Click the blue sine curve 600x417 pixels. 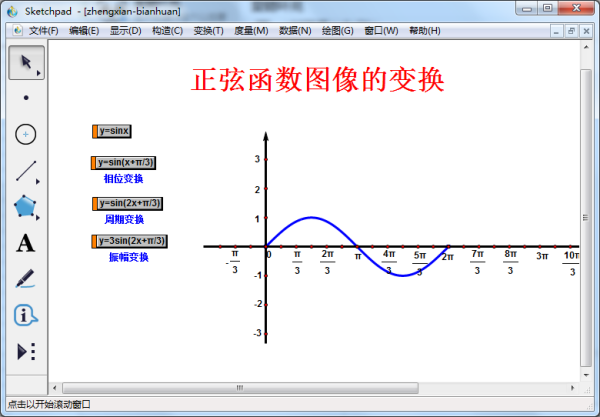pos(312,217)
